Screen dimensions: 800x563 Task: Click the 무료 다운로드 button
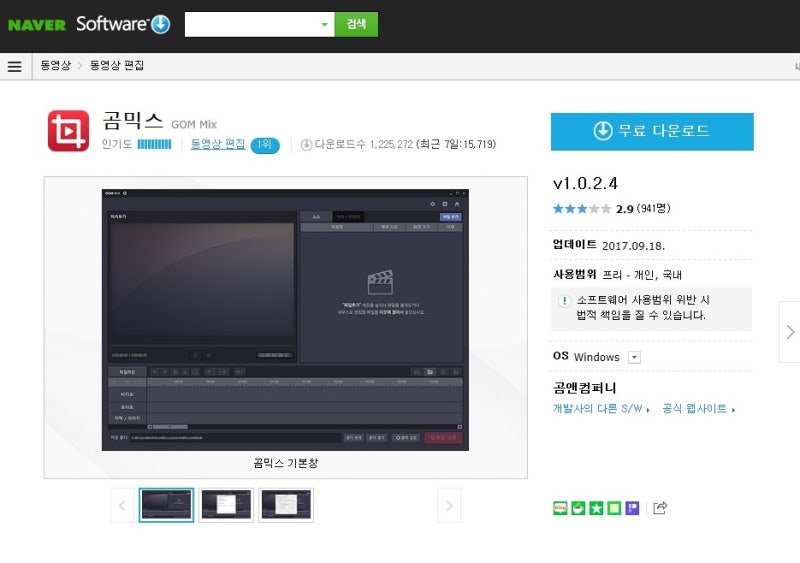(x=652, y=132)
